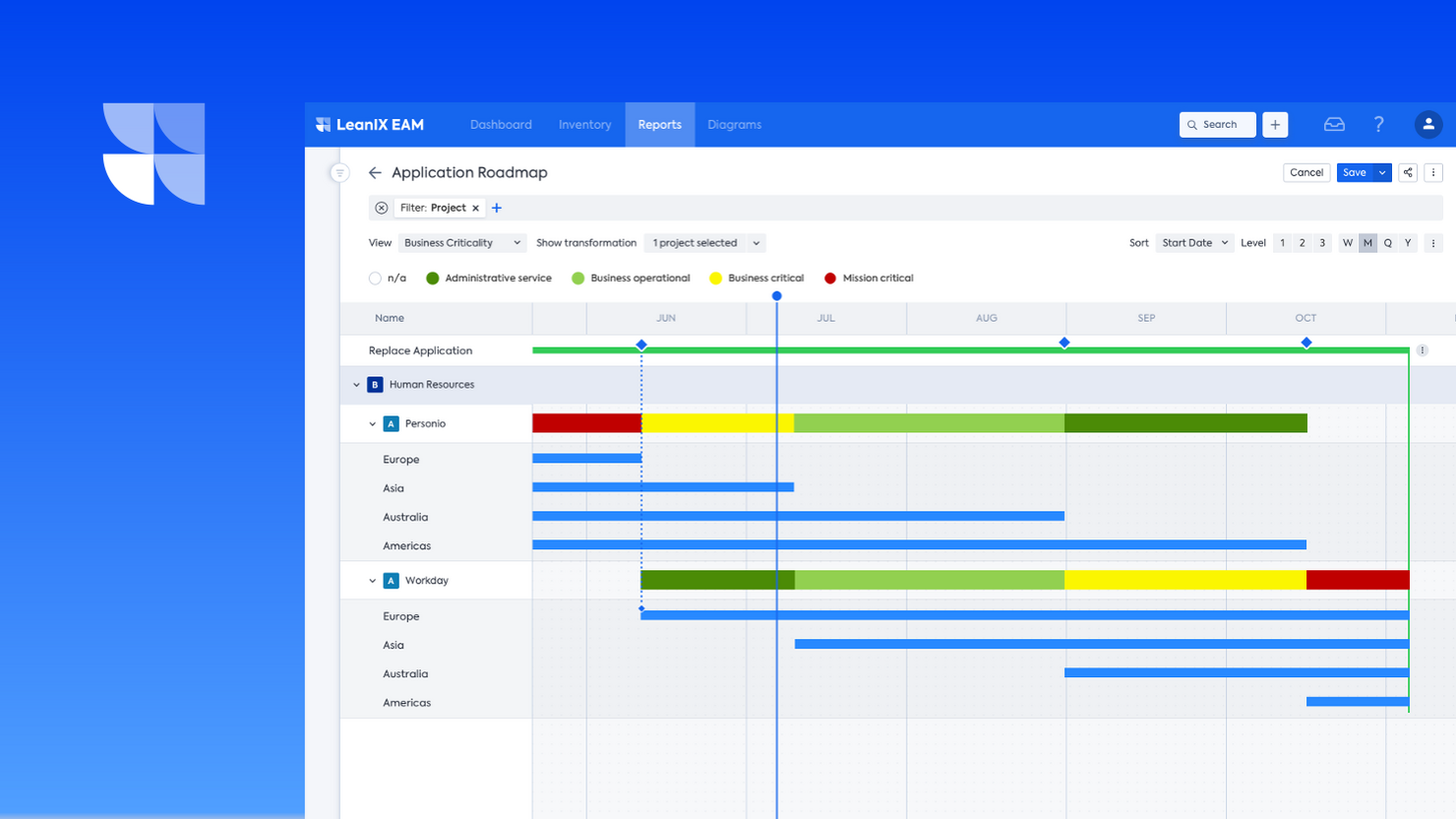This screenshot has height=819, width=1456.
Task: Select the June milestone diamond on Replace Application
Action: tap(641, 345)
